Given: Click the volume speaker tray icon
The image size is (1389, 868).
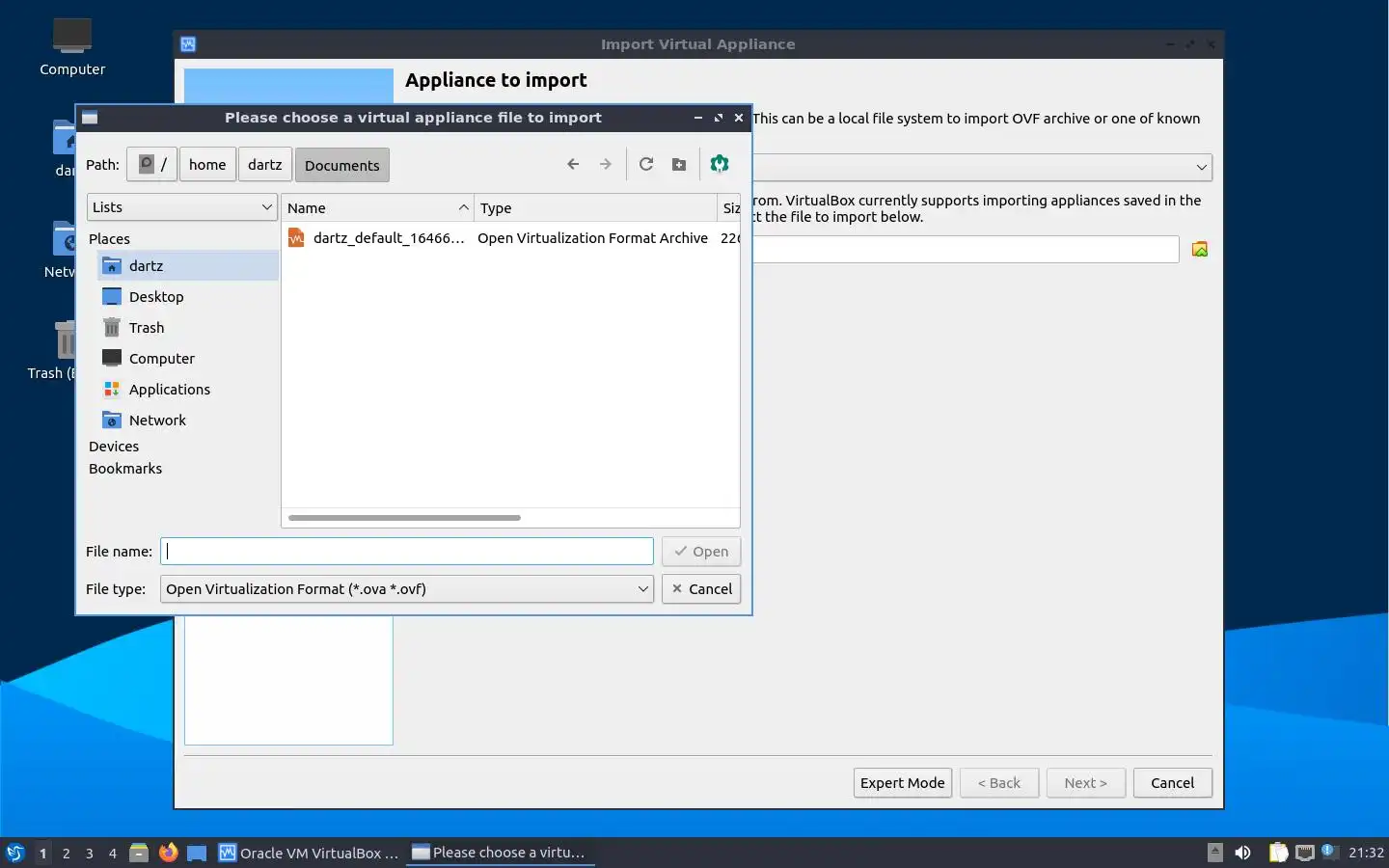Looking at the screenshot, I should (x=1243, y=853).
